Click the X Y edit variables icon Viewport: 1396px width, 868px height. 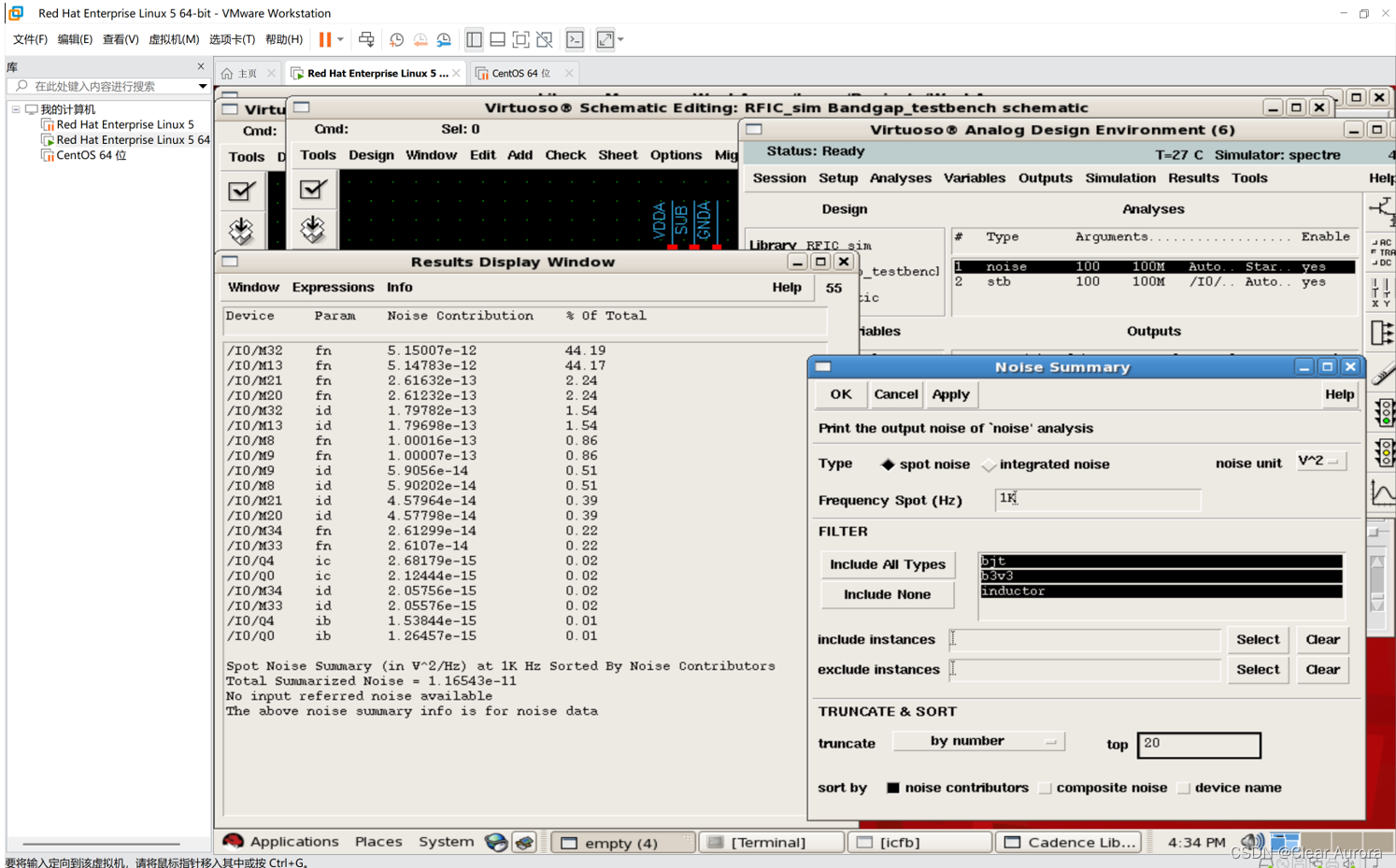tap(1381, 292)
